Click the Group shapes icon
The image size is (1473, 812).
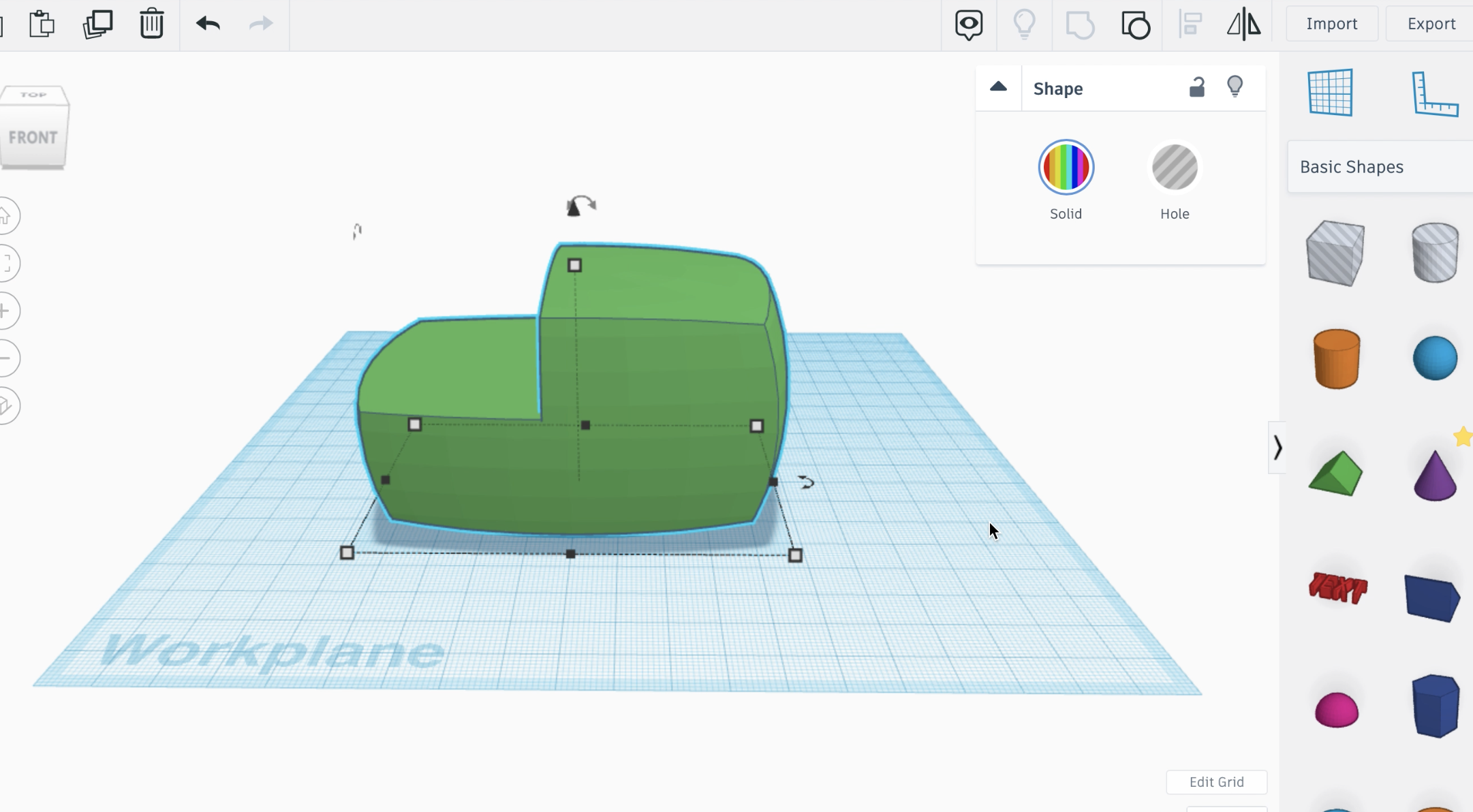[1080, 25]
